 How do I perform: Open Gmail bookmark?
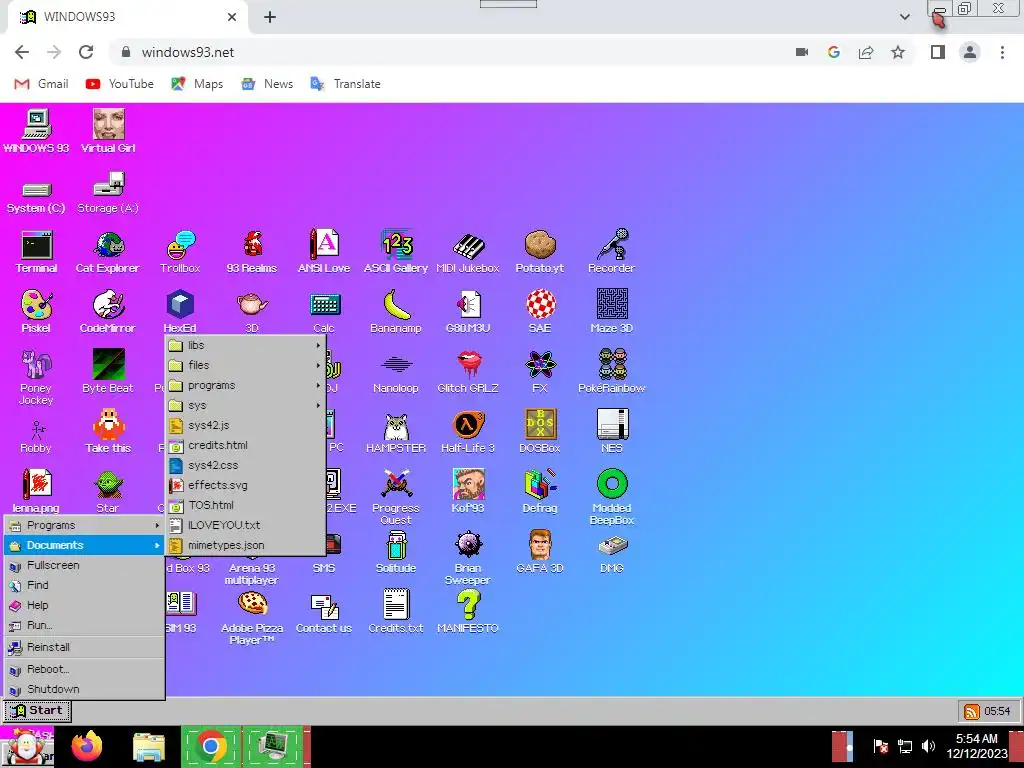pos(41,84)
